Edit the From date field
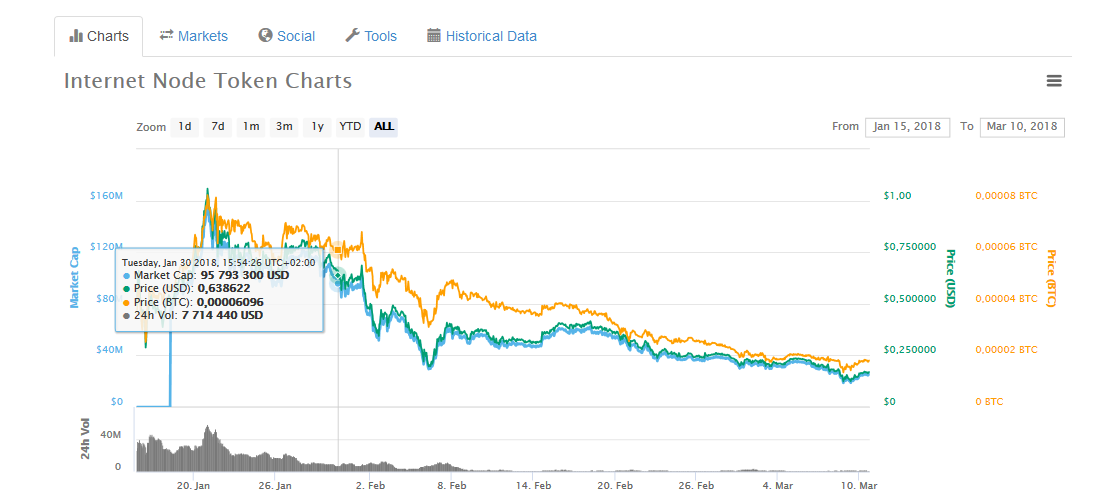 coord(907,127)
